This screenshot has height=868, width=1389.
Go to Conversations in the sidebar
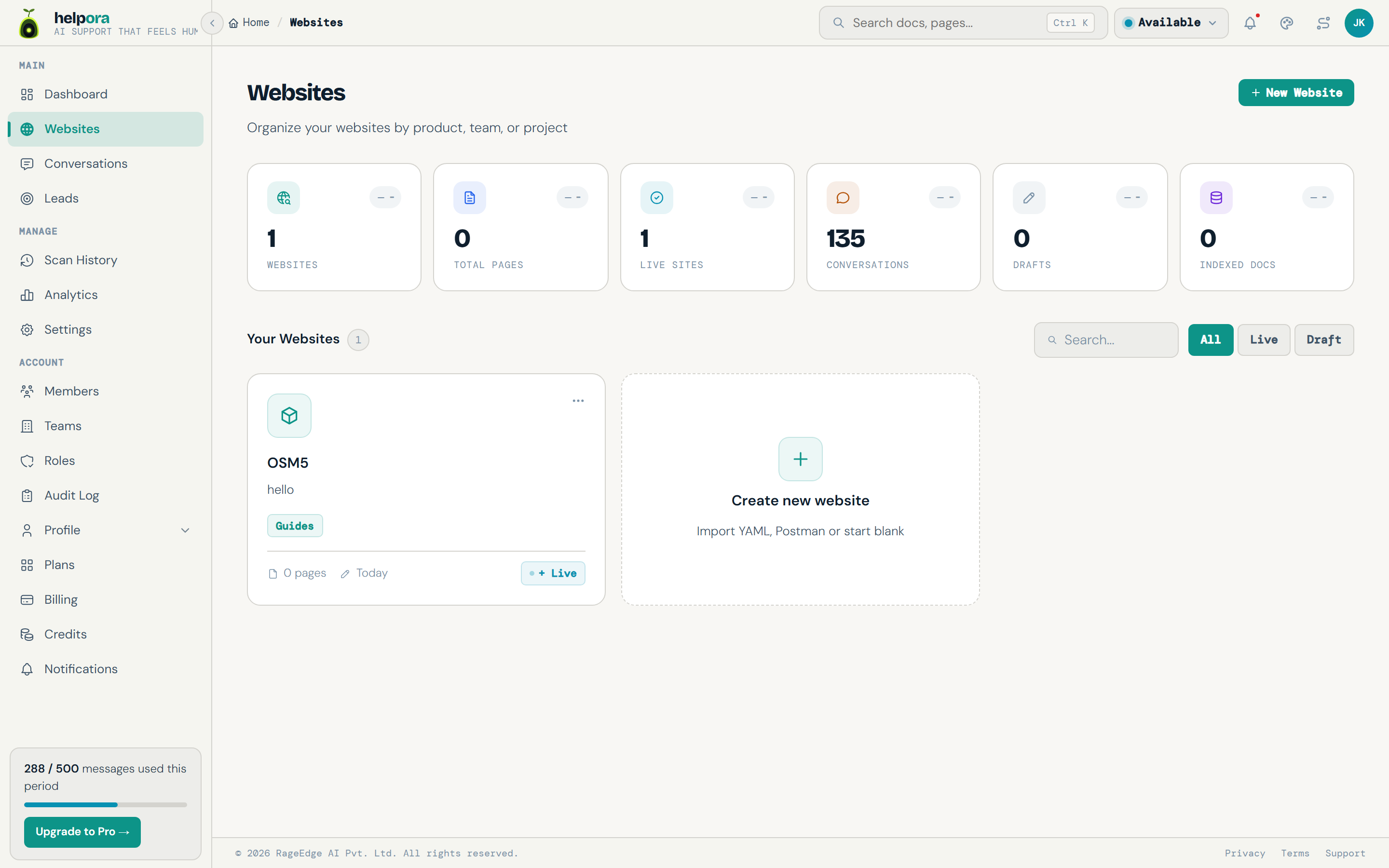coord(106,163)
